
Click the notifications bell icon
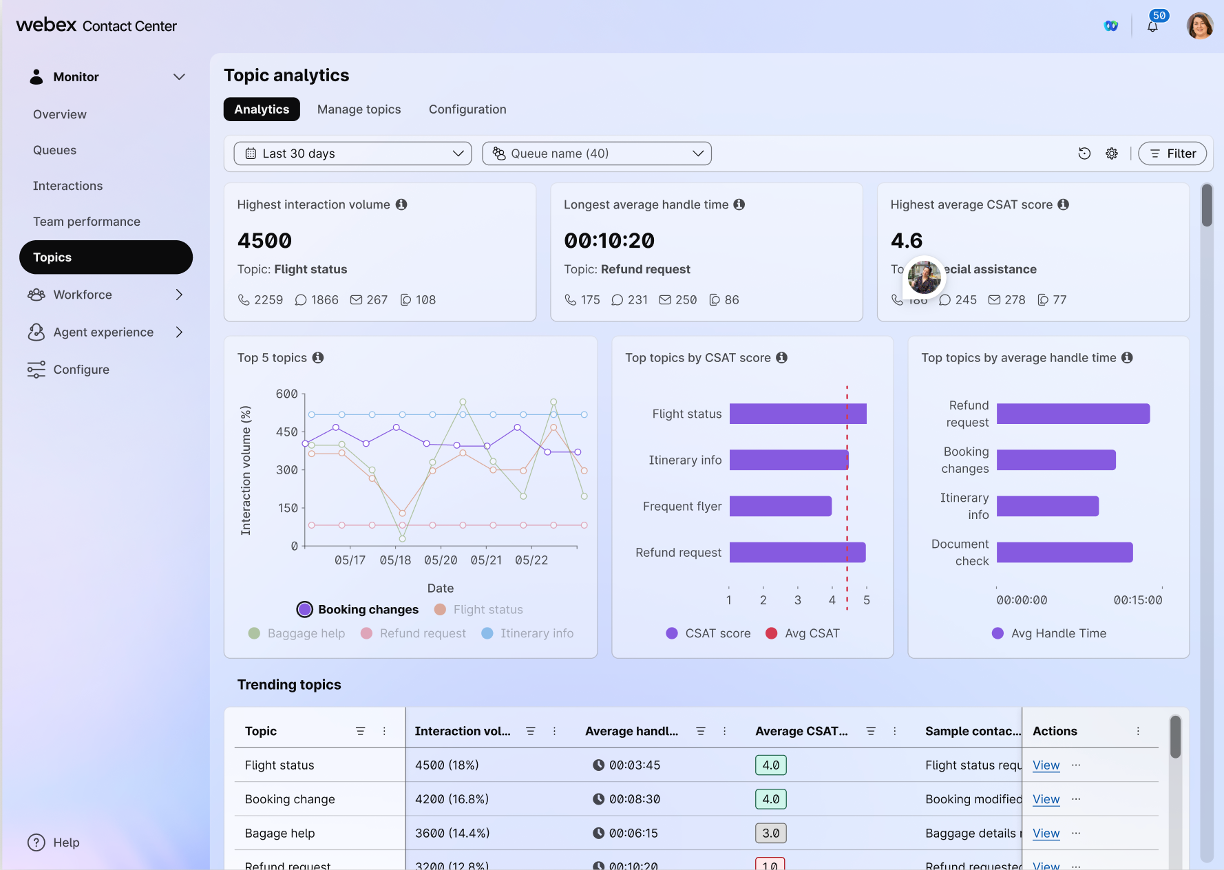[x=1152, y=26]
